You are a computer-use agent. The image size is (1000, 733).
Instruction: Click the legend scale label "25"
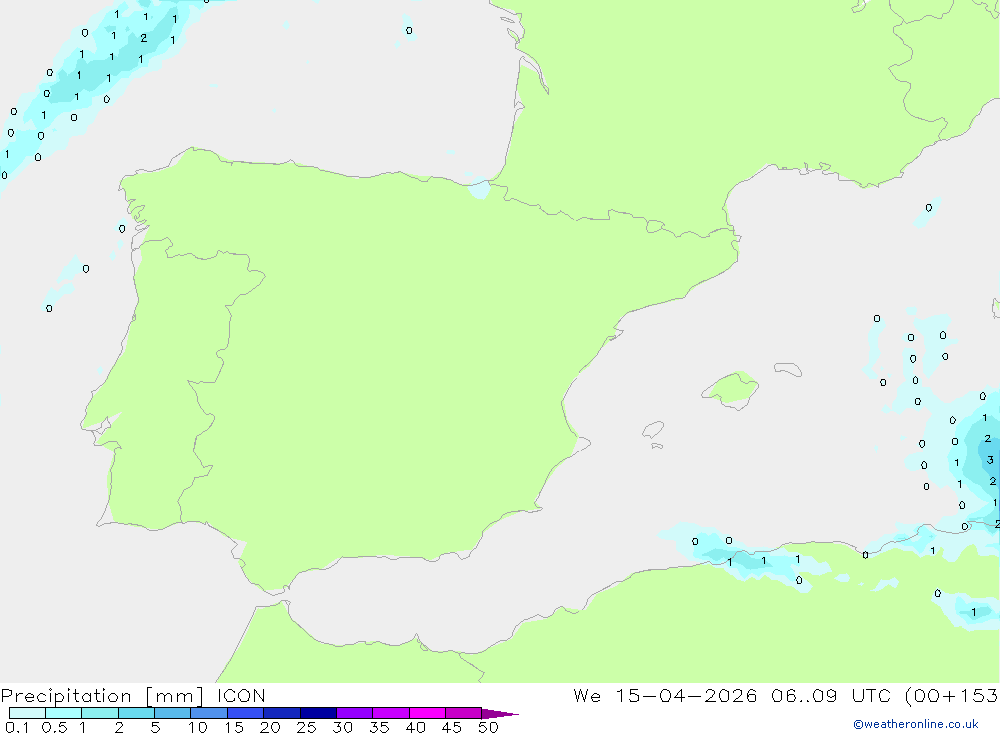point(306,727)
